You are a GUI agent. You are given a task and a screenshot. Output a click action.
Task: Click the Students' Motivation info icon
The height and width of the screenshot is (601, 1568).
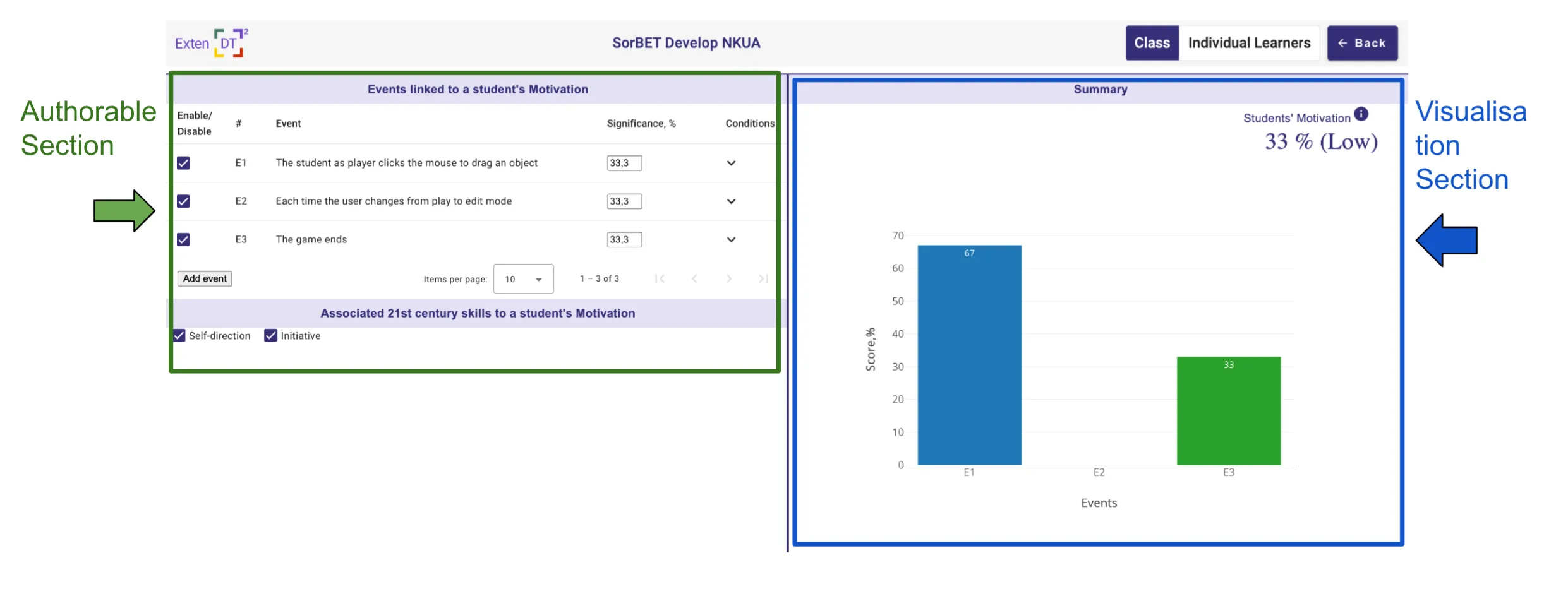(x=1361, y=114)
